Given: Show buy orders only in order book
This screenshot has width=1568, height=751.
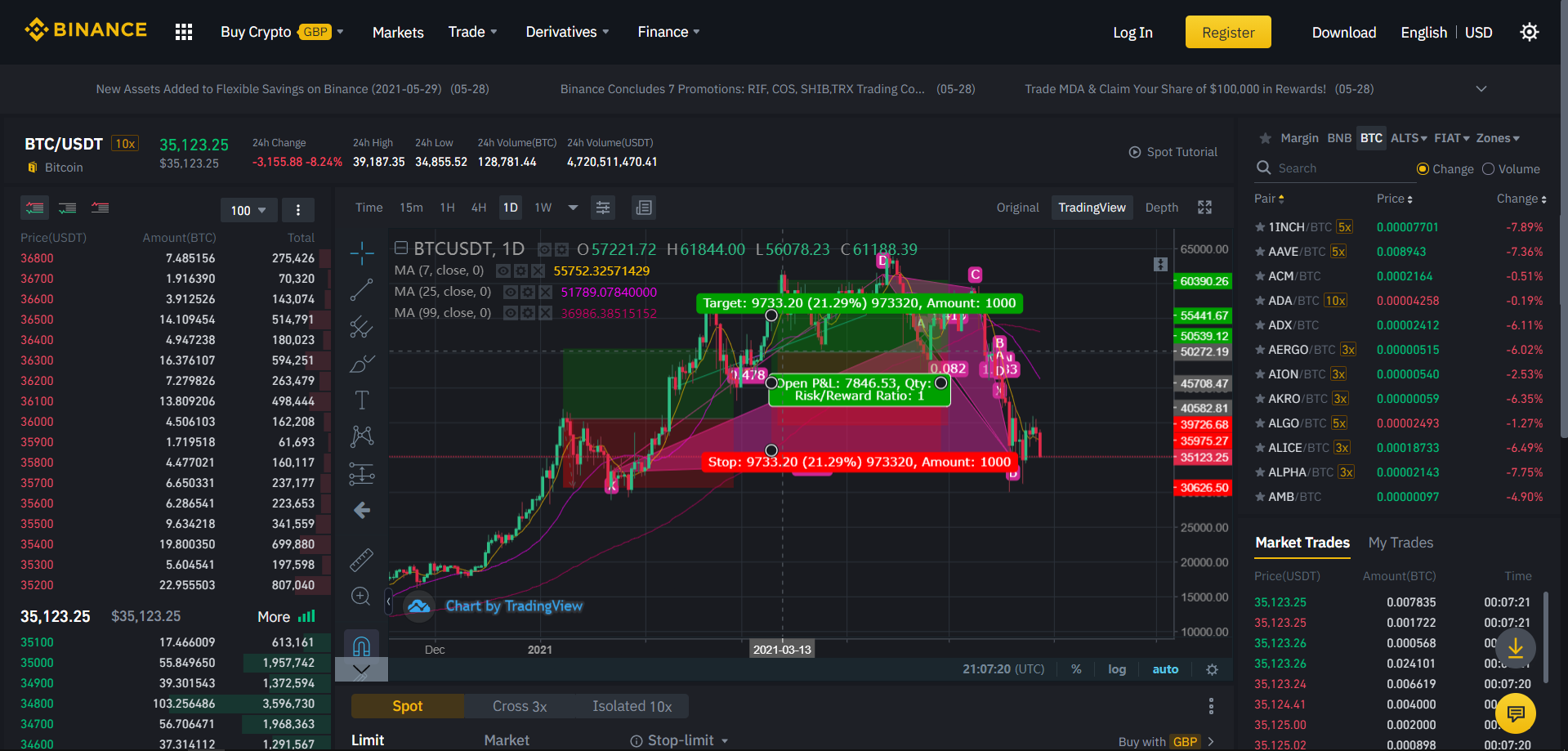Looking at the screenshot, I should pos(68,208).
